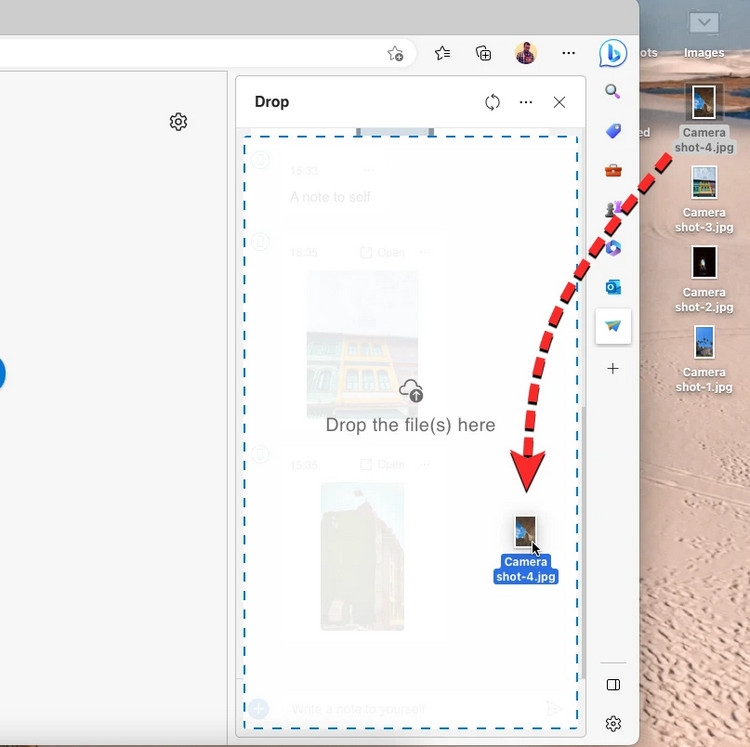750x747 pixels.
Task: Open the Bing chat sidebar button
Action: point(613,53)
